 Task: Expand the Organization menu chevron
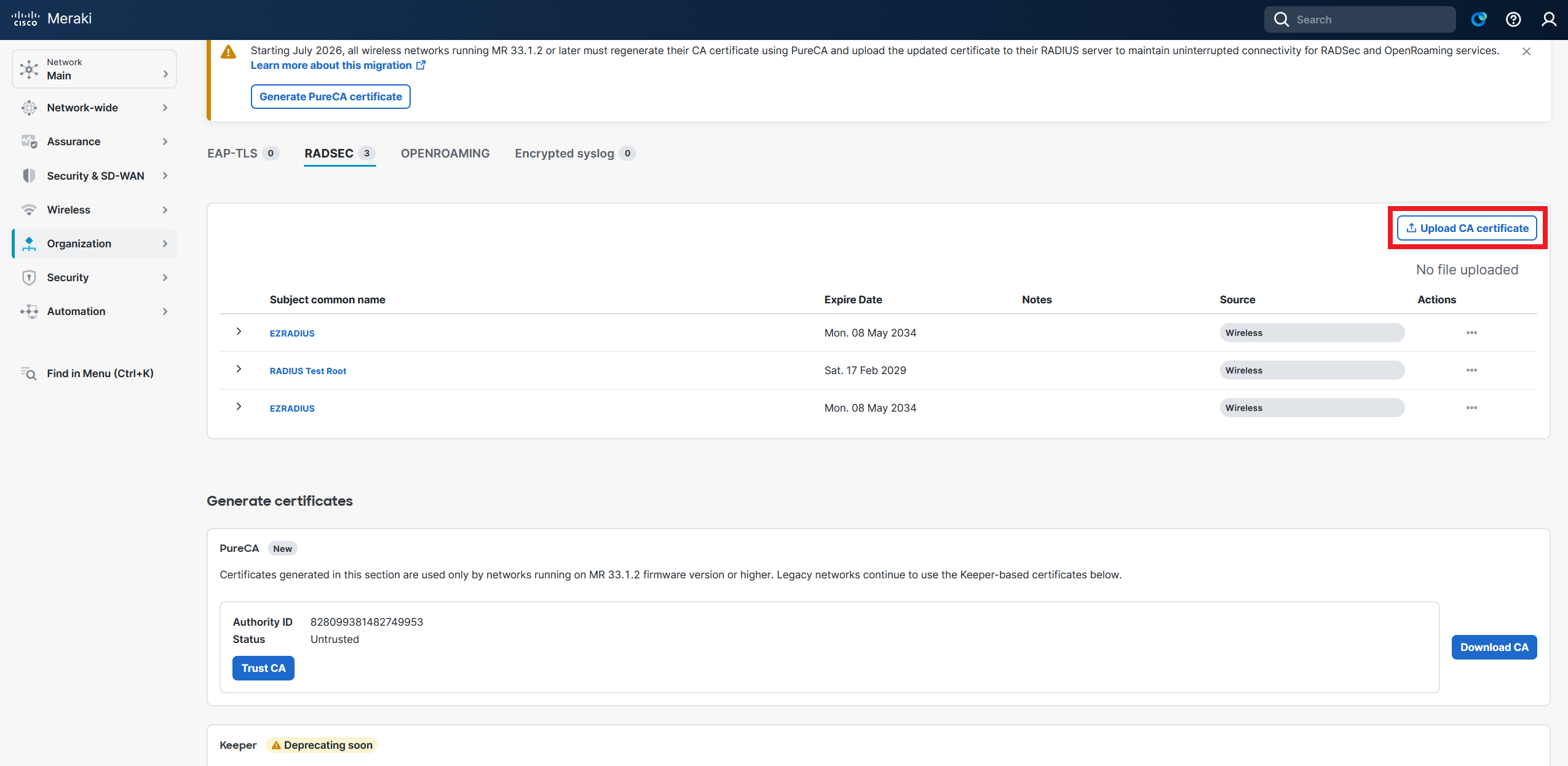(165, 244)
